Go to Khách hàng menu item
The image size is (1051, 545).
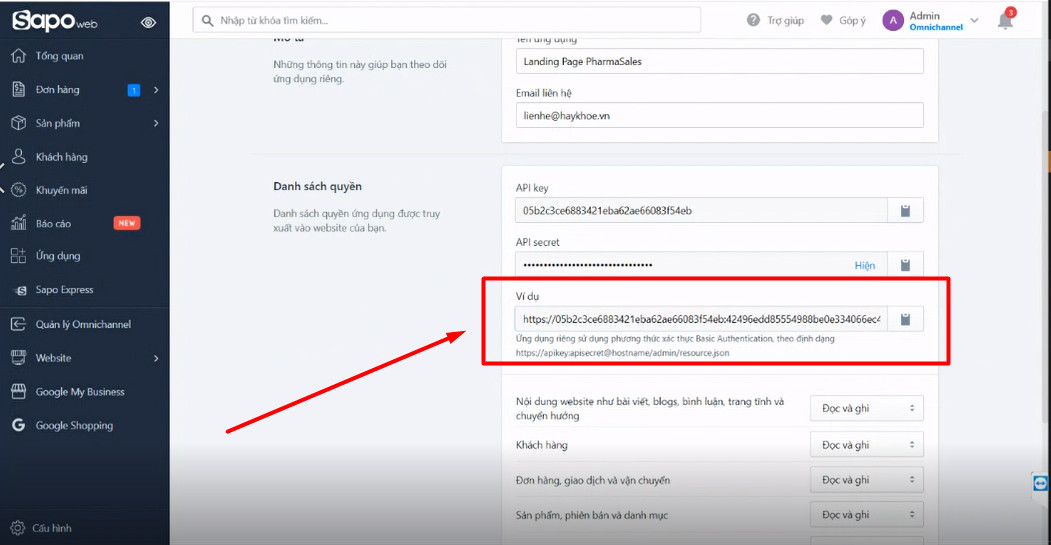62,157
